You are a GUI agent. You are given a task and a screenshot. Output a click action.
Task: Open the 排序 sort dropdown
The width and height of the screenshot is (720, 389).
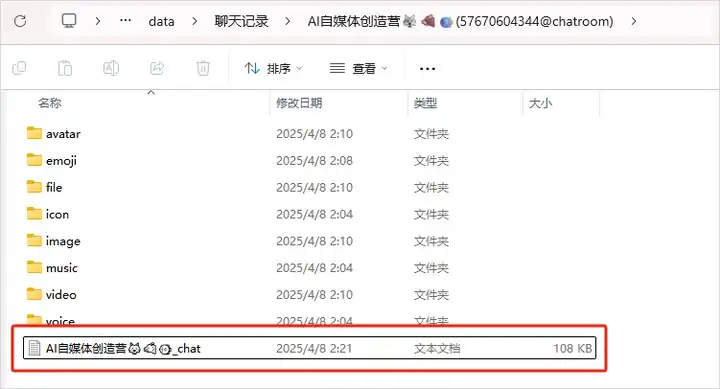click(x=273, y=68)
